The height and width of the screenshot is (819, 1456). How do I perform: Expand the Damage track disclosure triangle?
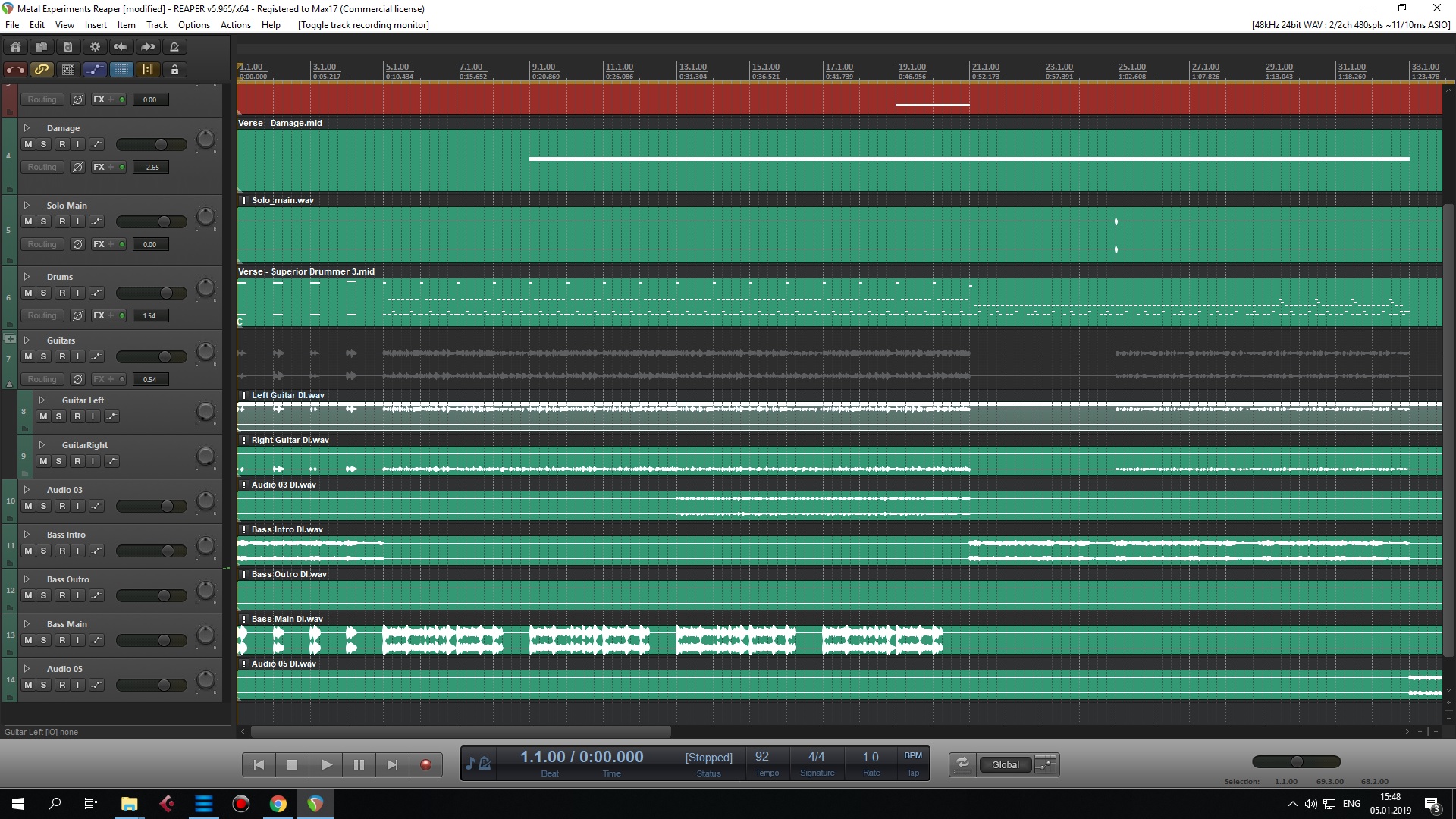[27, 128]
